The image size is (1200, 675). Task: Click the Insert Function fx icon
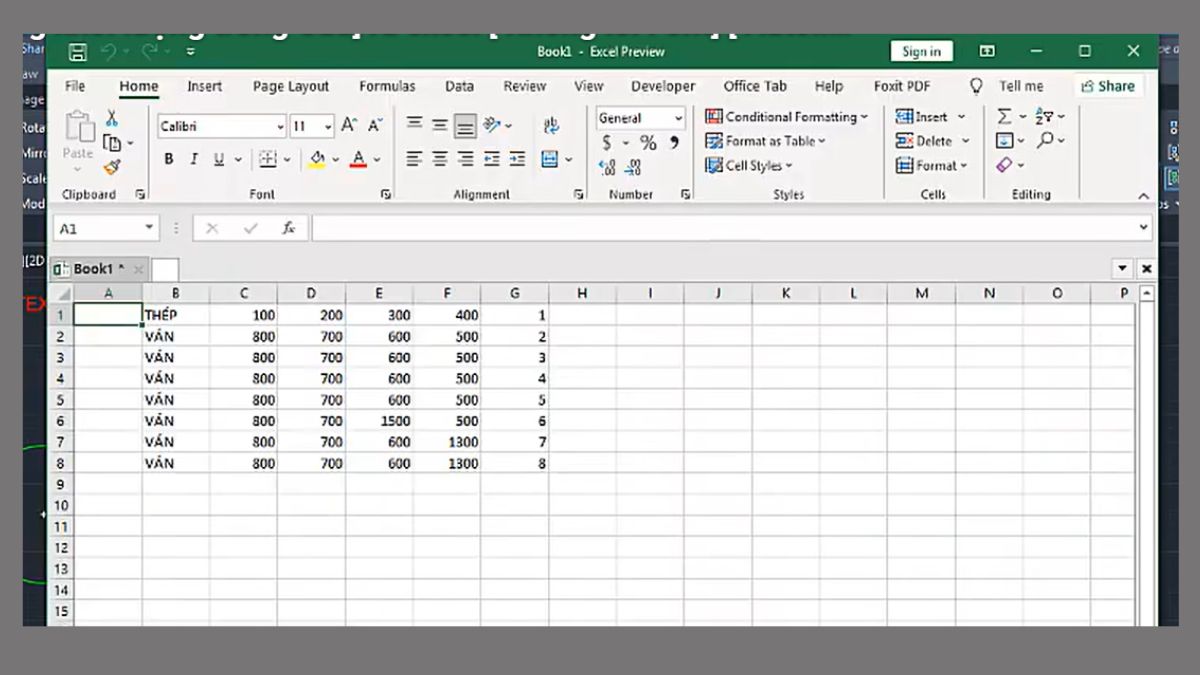(x=290, y=227)
